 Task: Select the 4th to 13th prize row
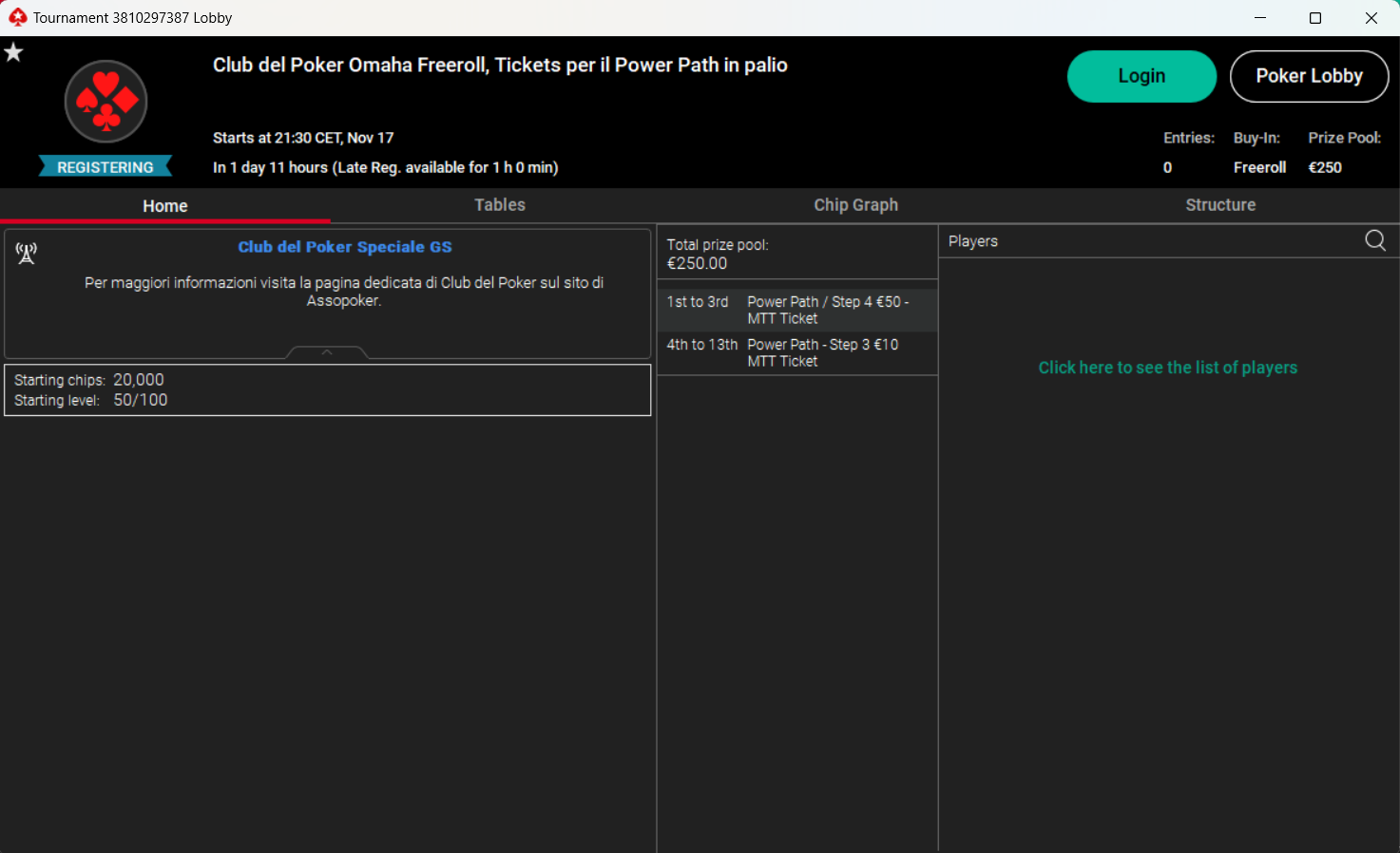coord(797,352)
